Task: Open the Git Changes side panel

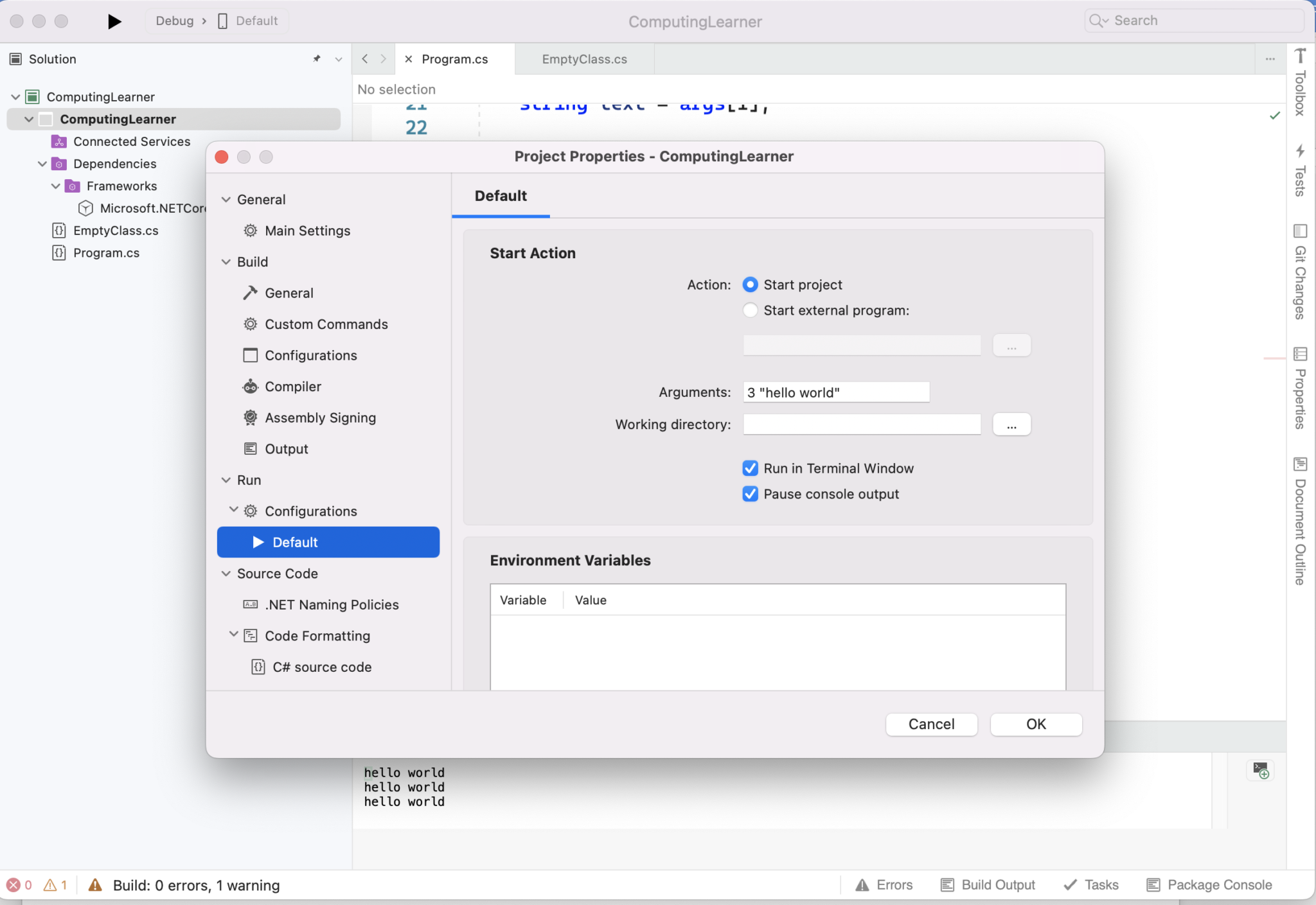Action: pyautogui.click(x=1300, y=271)
